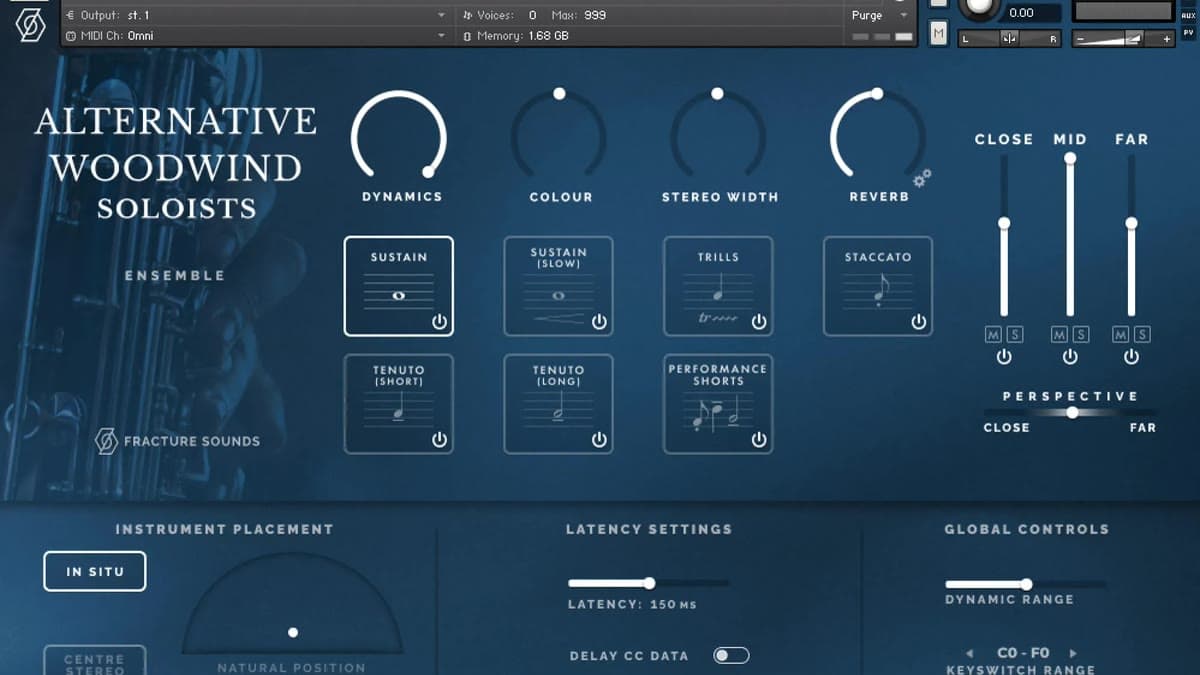
Task: Mute the Mid mic channel
Action: tap(1060, 334)
